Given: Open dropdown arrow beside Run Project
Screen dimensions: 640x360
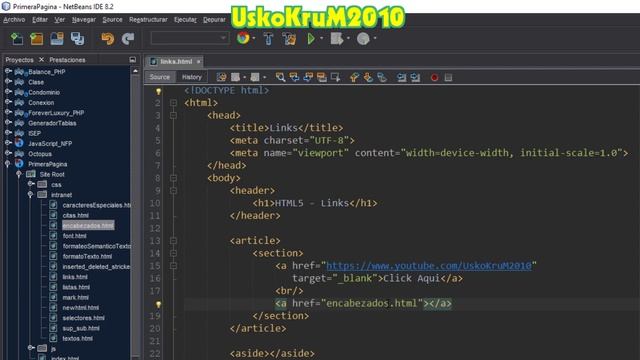Looking at the screenshot, I should (322, 38).
